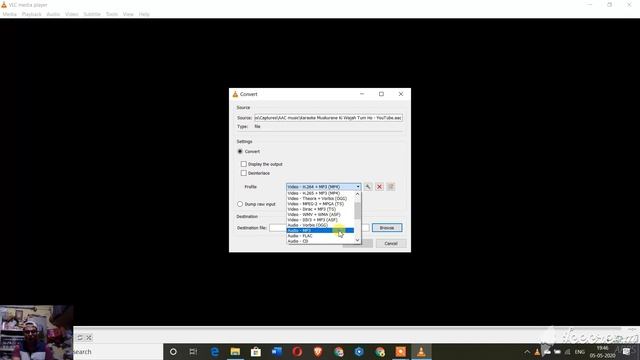Select the Convert radio button
Viewport: 640px width, 360px height.
pyautogui.click(x=240, y=151)
